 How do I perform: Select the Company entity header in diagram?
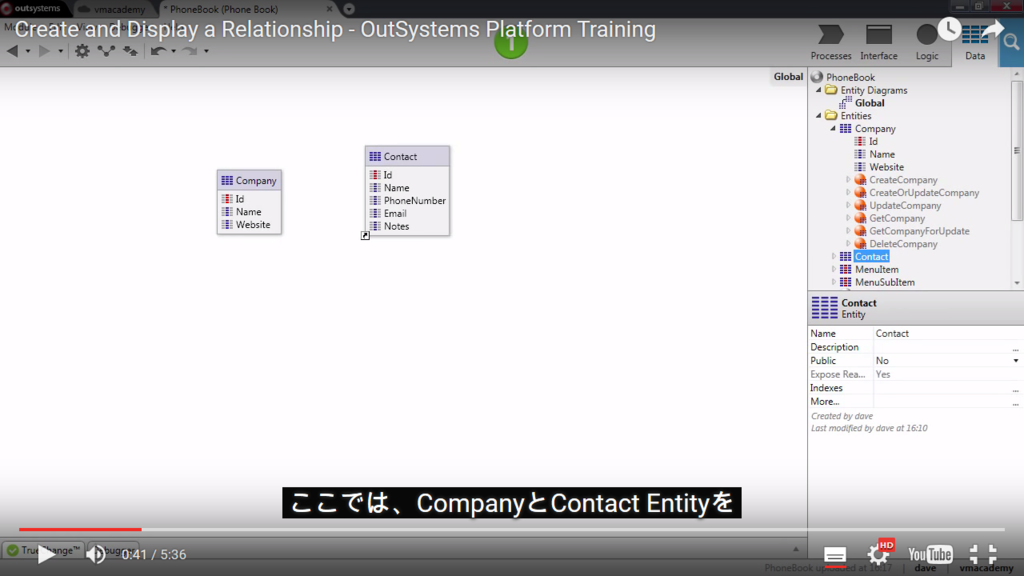pyautogui.click(x=249, y=180)
